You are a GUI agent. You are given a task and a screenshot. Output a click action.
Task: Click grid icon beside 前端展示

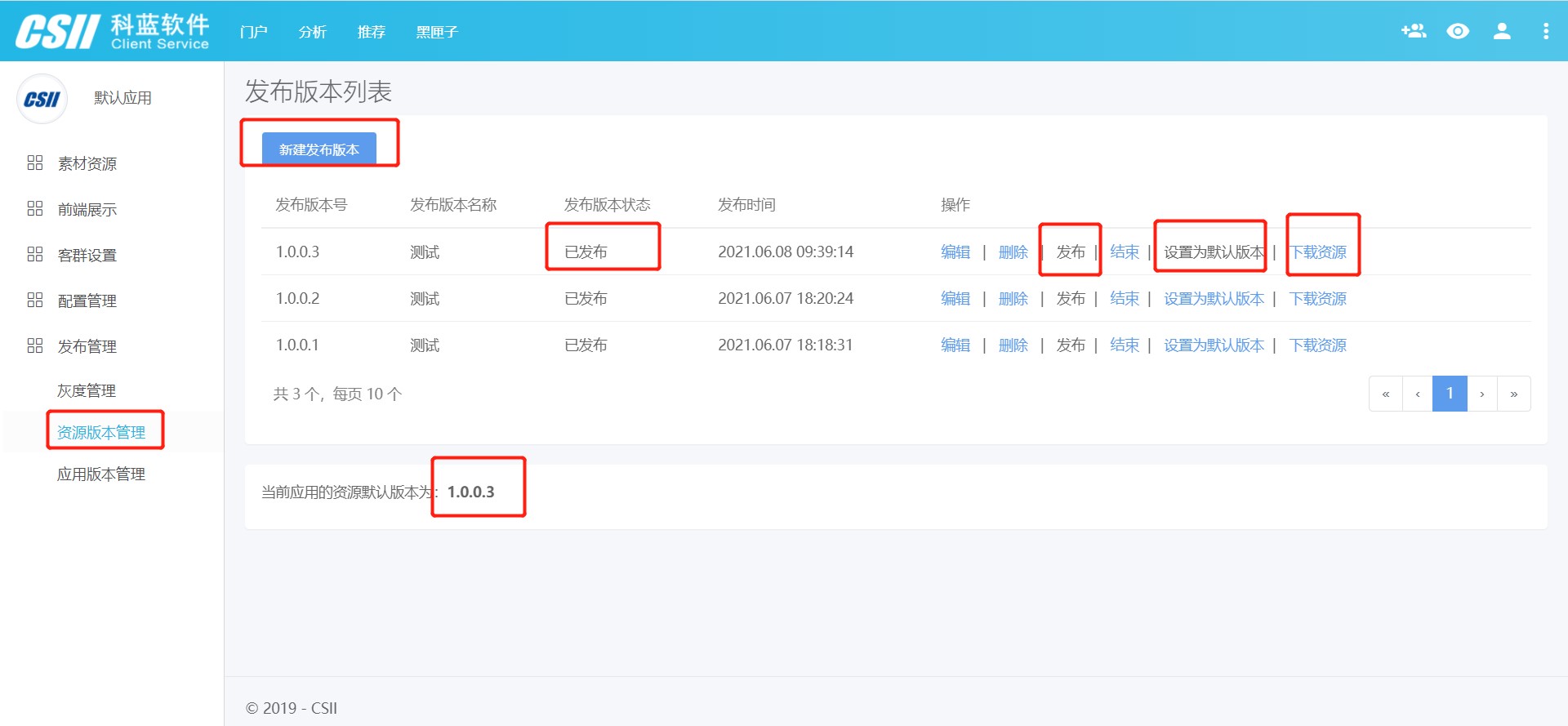coord(35,208)
